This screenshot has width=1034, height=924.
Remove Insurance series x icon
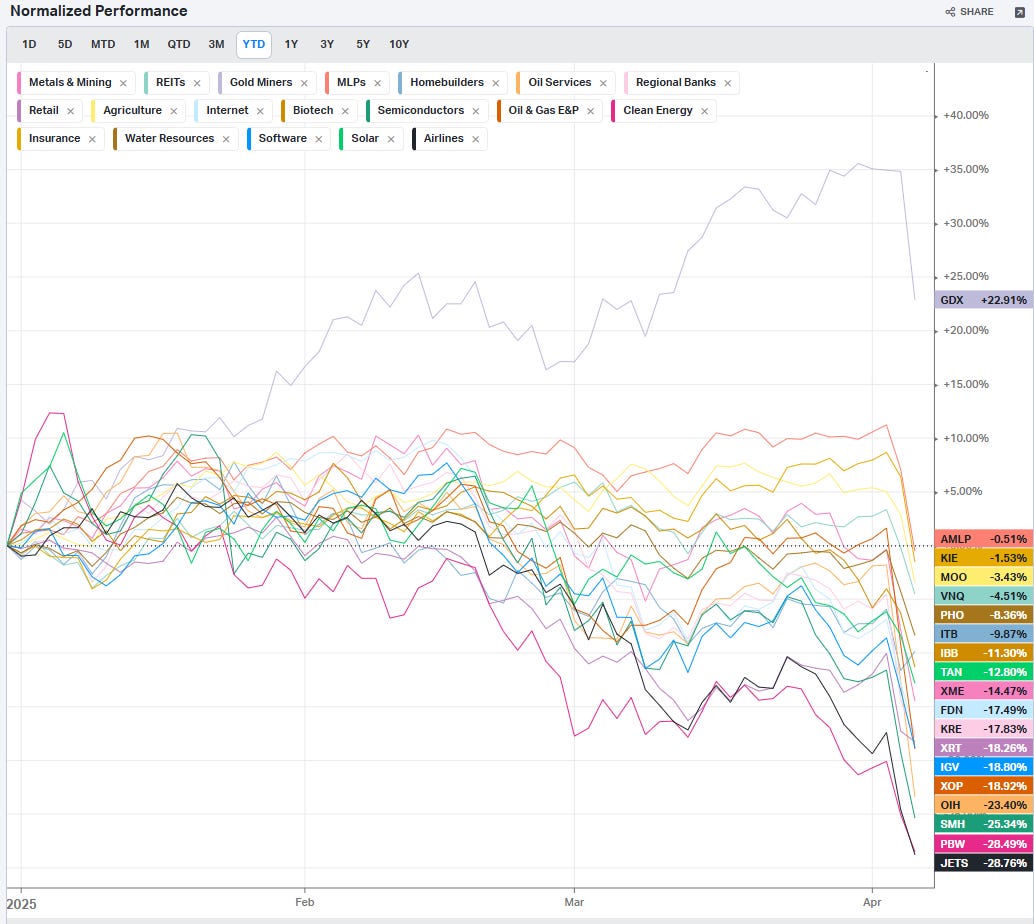point(92,139)
